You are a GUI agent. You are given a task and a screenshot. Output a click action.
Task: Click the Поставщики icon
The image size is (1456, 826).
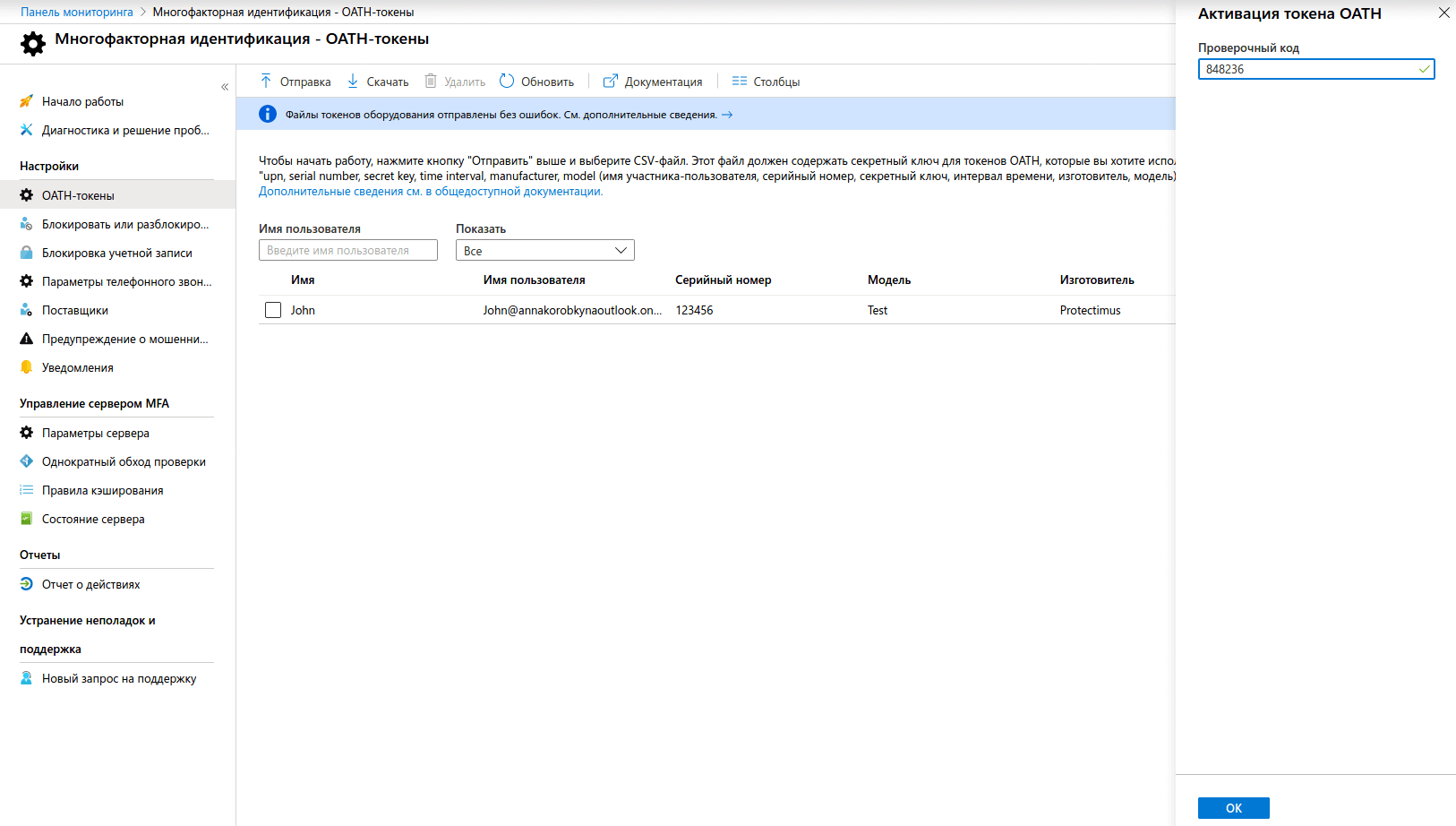click(26, 310)
